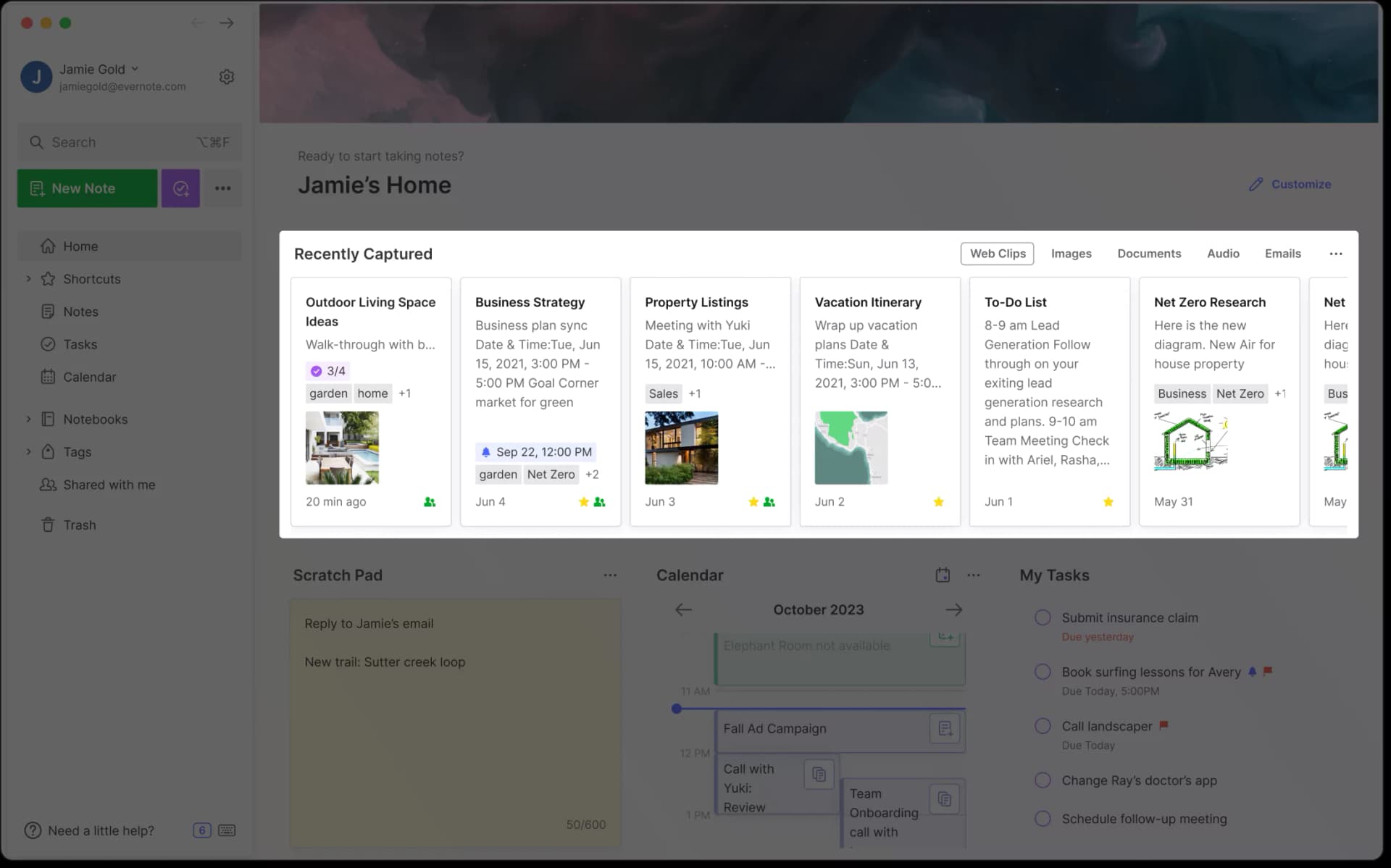Switch to the Images tab
The image size is (1391, 868).
[x=1072, y=254]
